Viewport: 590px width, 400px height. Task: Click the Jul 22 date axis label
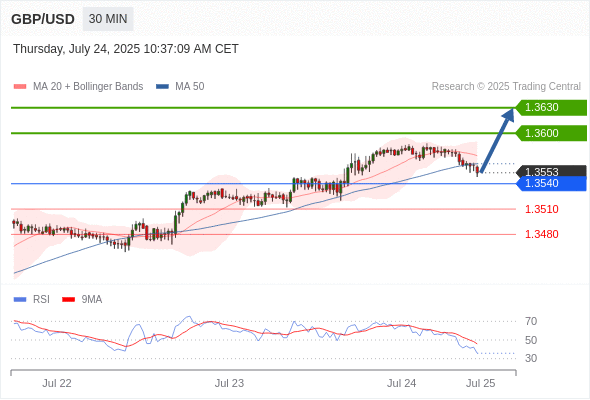(57, 383)
